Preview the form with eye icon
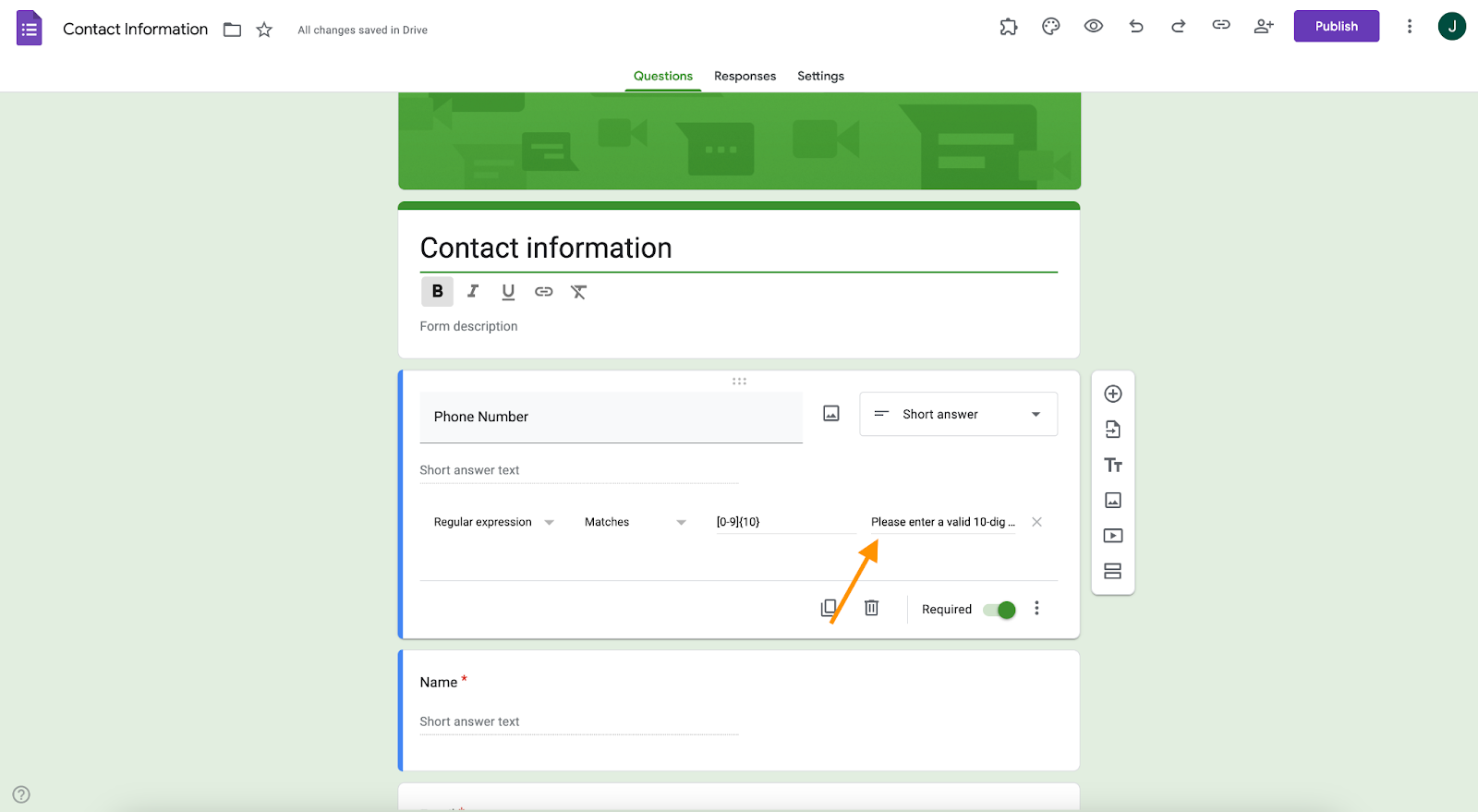This screenshot has width=1478, height=812. click(x=1093, y=27)
